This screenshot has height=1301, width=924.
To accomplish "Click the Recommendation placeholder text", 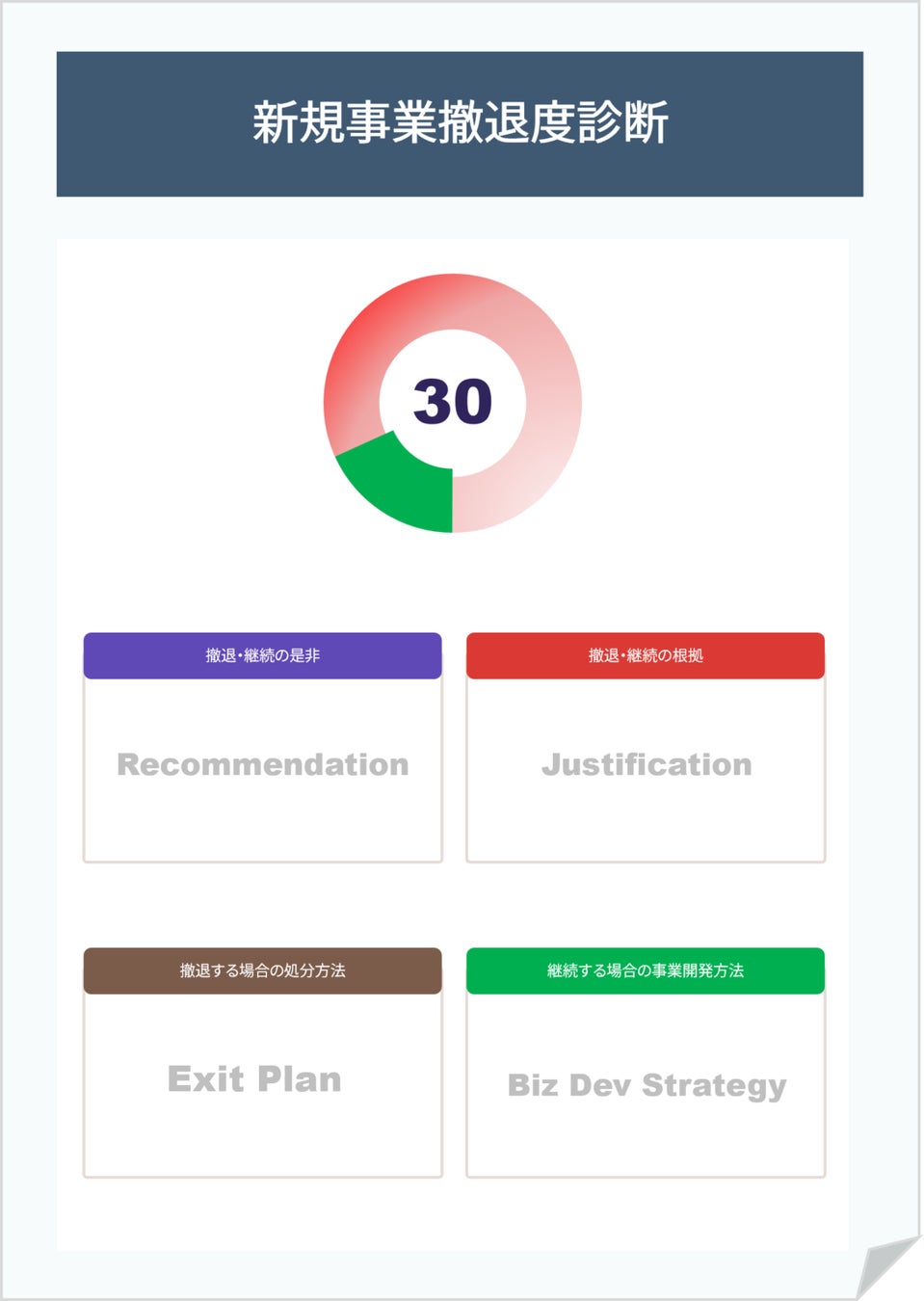I will tap(262, 764).
